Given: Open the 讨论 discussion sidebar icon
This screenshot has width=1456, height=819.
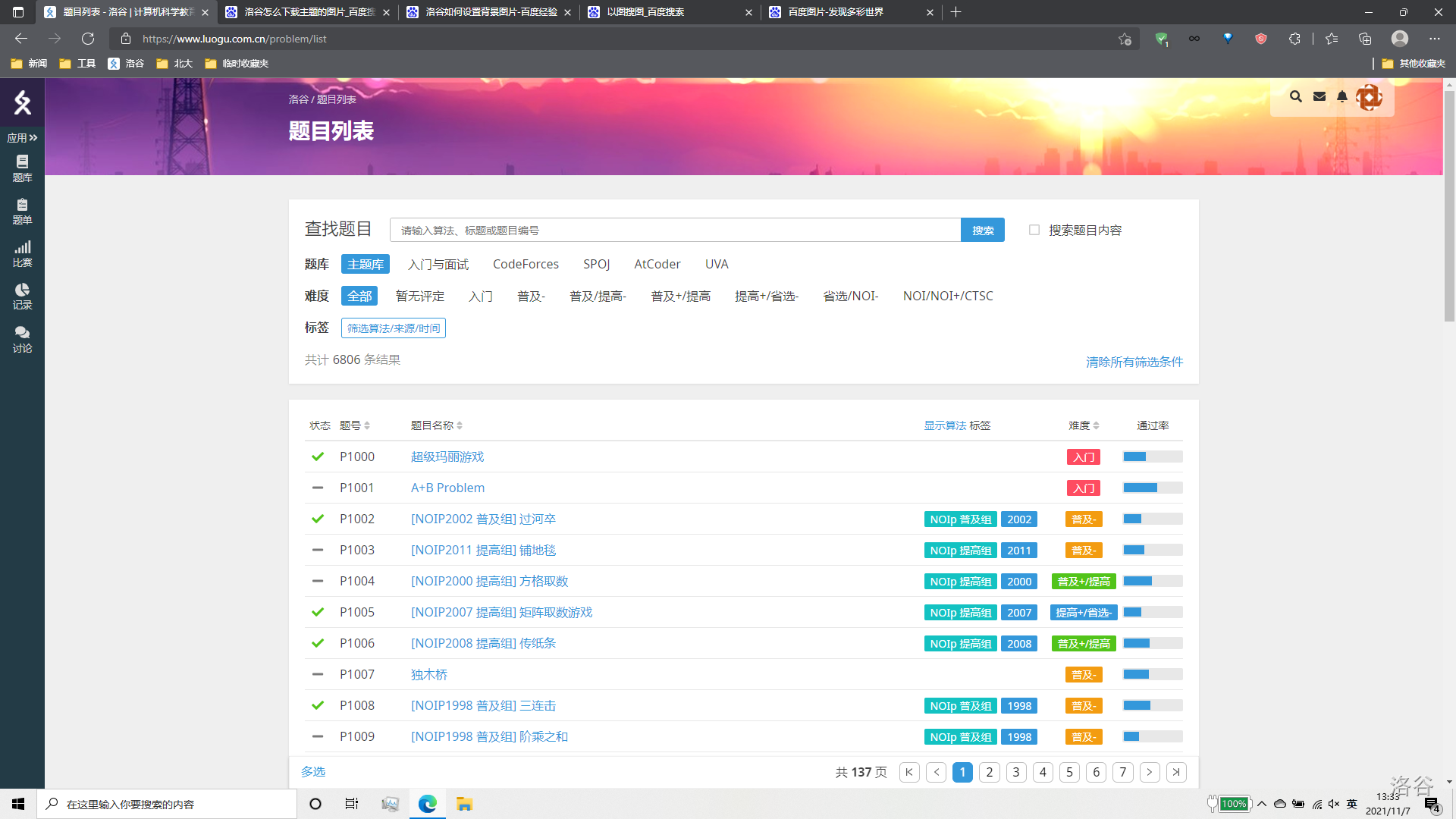Looking at the screenshot, I should point(22,339).
